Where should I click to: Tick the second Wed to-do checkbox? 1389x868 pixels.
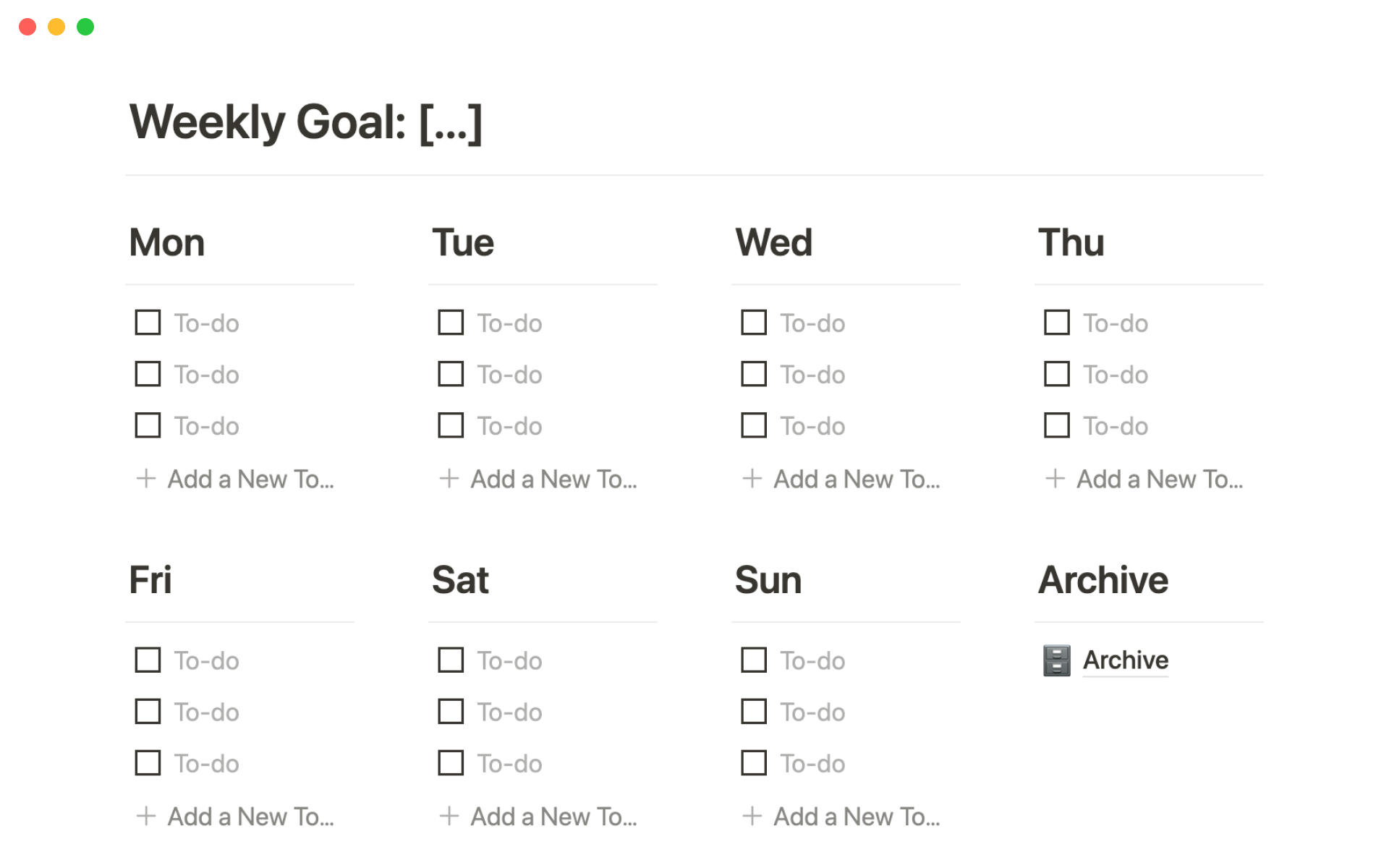754,374
